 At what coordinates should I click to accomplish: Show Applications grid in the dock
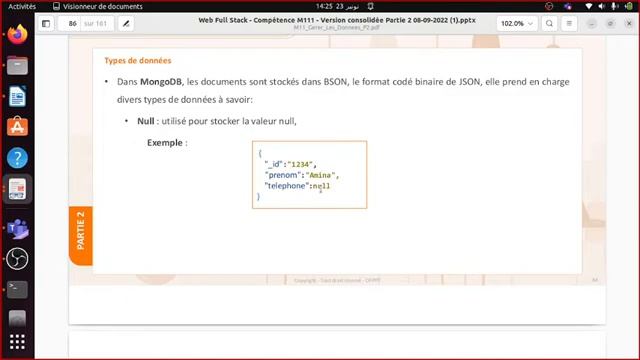point(17,342)
